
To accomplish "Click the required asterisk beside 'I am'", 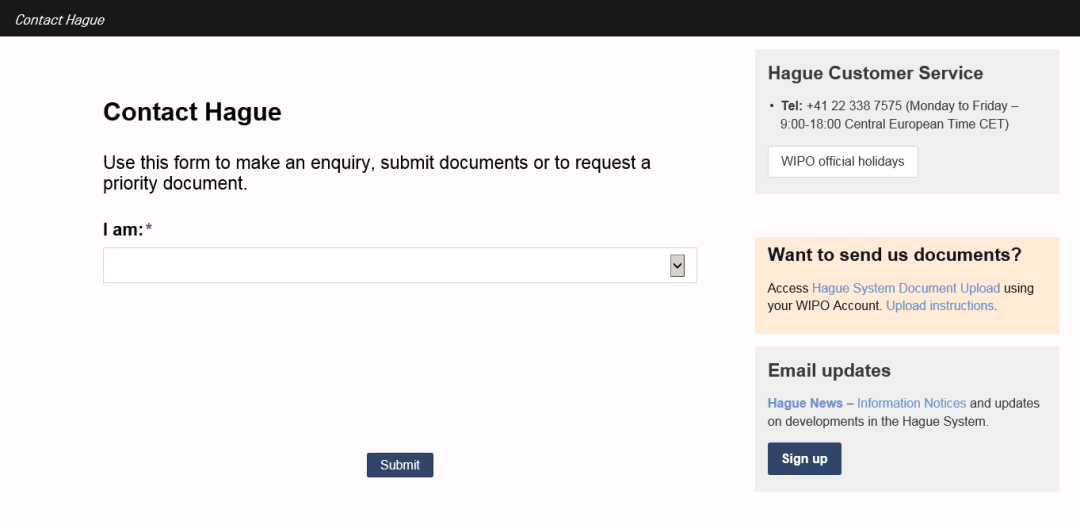I will 149,229.
